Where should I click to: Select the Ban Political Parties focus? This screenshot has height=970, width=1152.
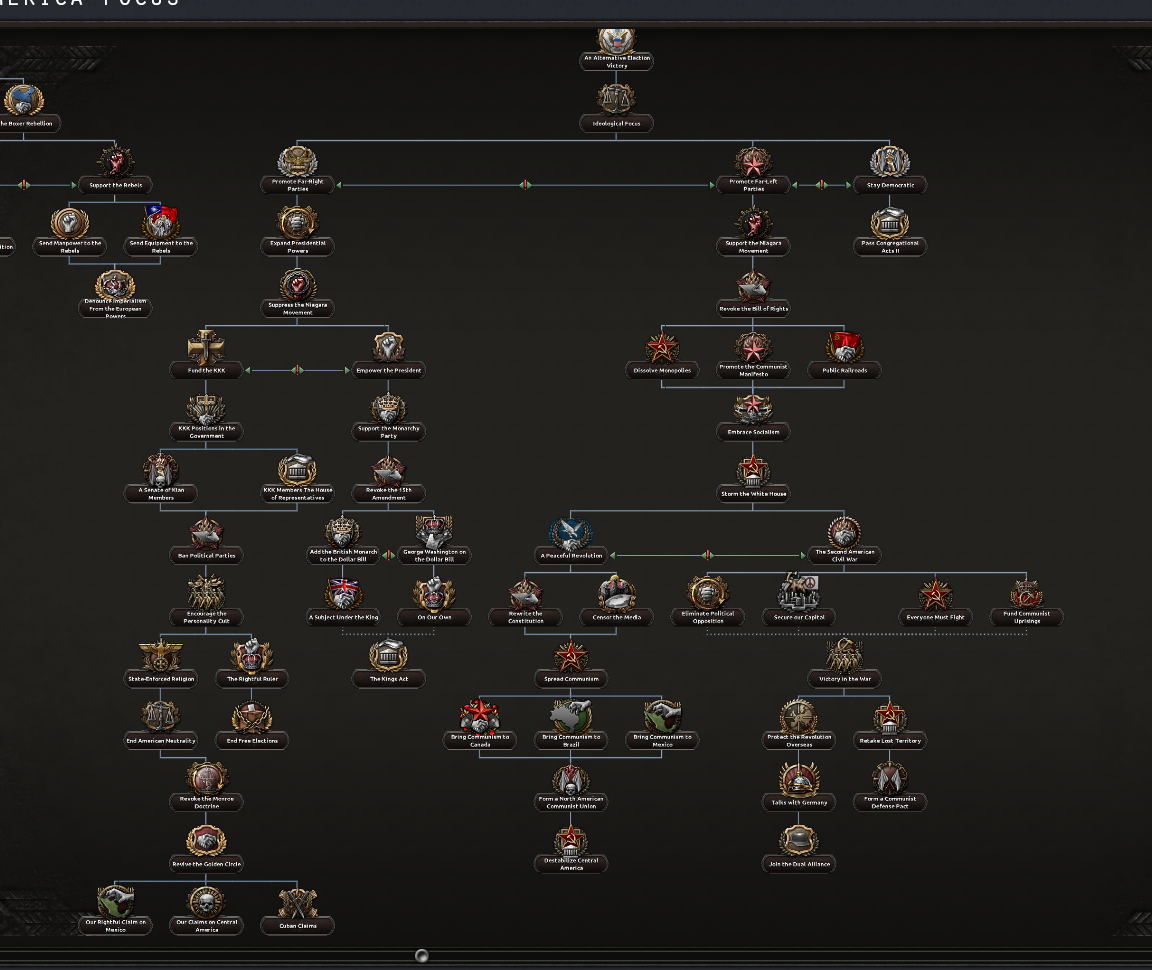[206, 541]
